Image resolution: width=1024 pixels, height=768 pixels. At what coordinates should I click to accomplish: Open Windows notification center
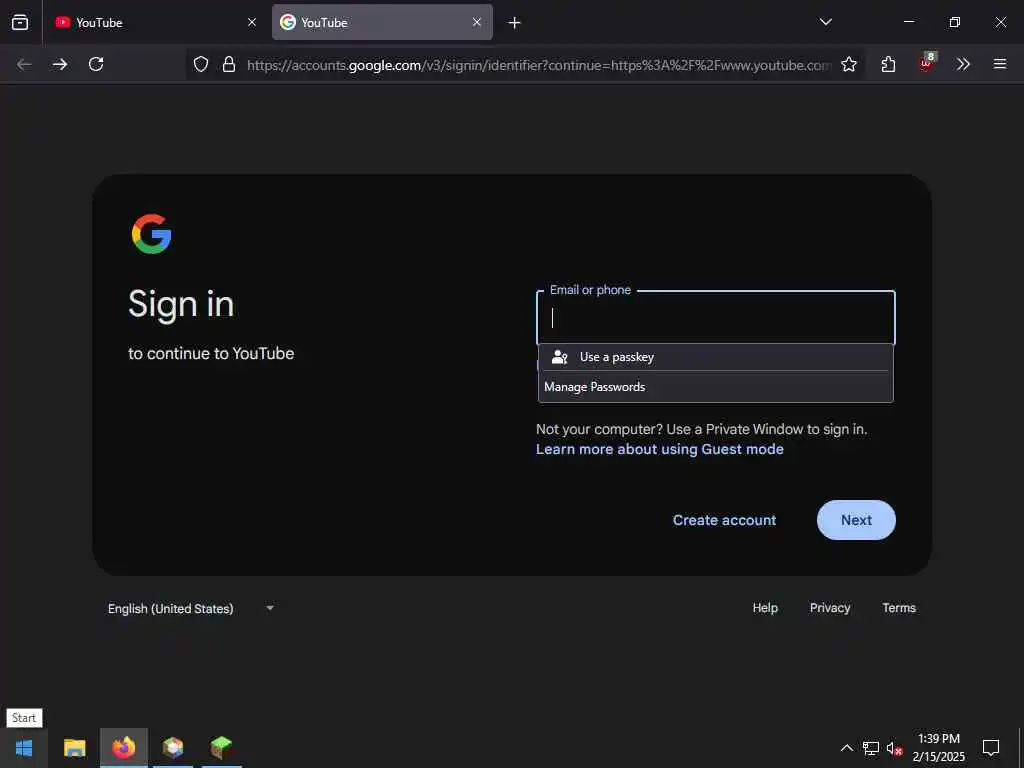click(x=991, y=748)
